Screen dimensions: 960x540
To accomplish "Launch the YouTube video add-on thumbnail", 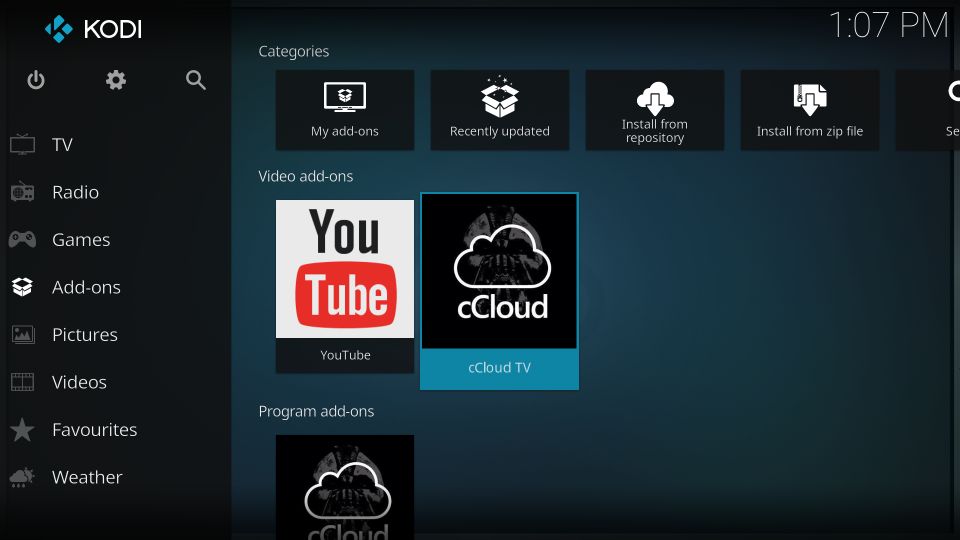I will point(345,269).
